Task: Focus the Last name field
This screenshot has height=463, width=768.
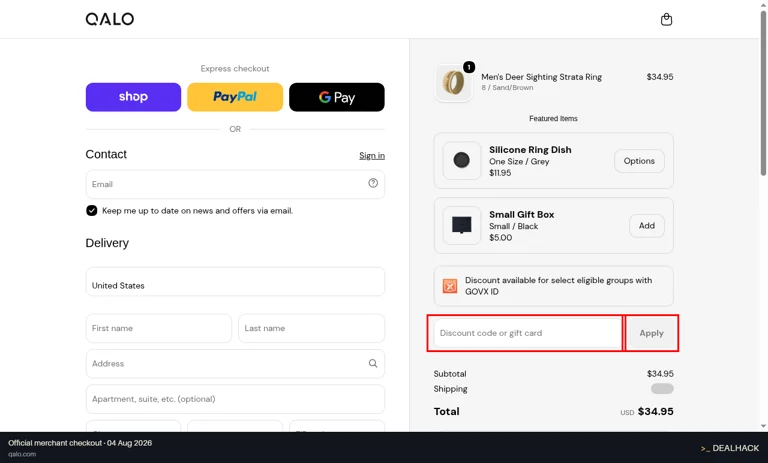Action: click(x=312, y=328)
